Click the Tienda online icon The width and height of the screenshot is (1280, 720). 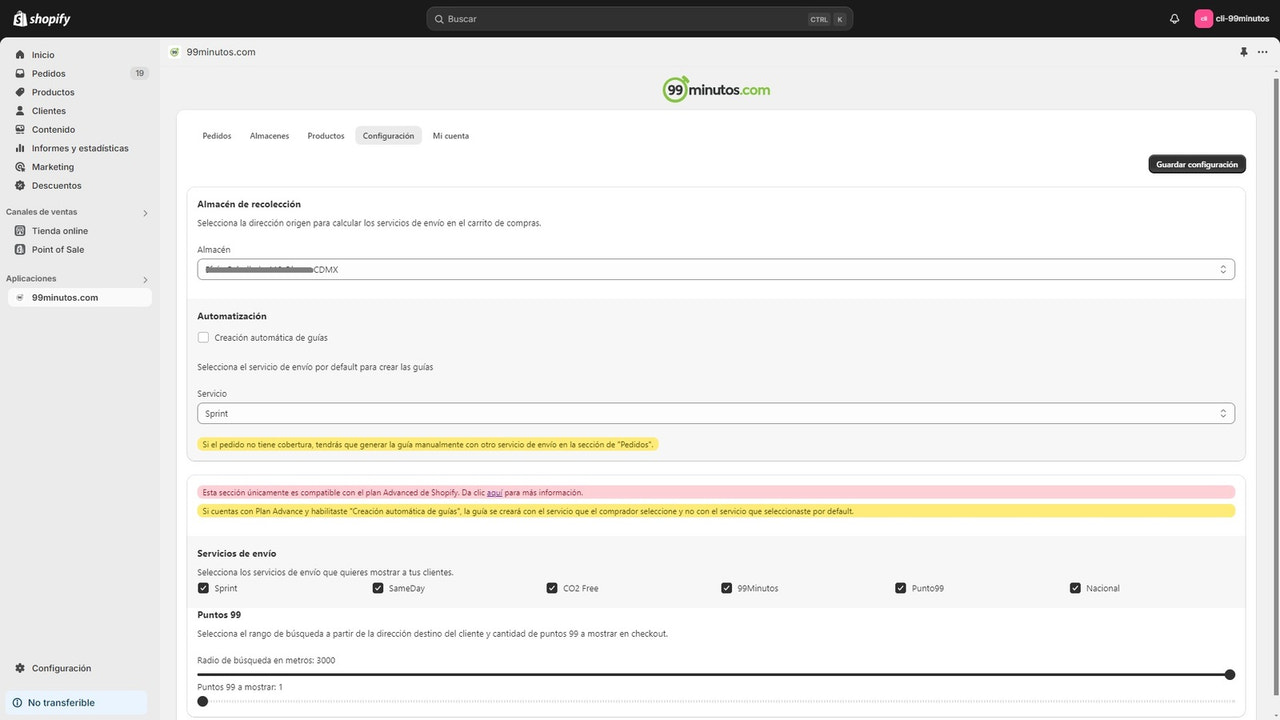click(20, 231)
